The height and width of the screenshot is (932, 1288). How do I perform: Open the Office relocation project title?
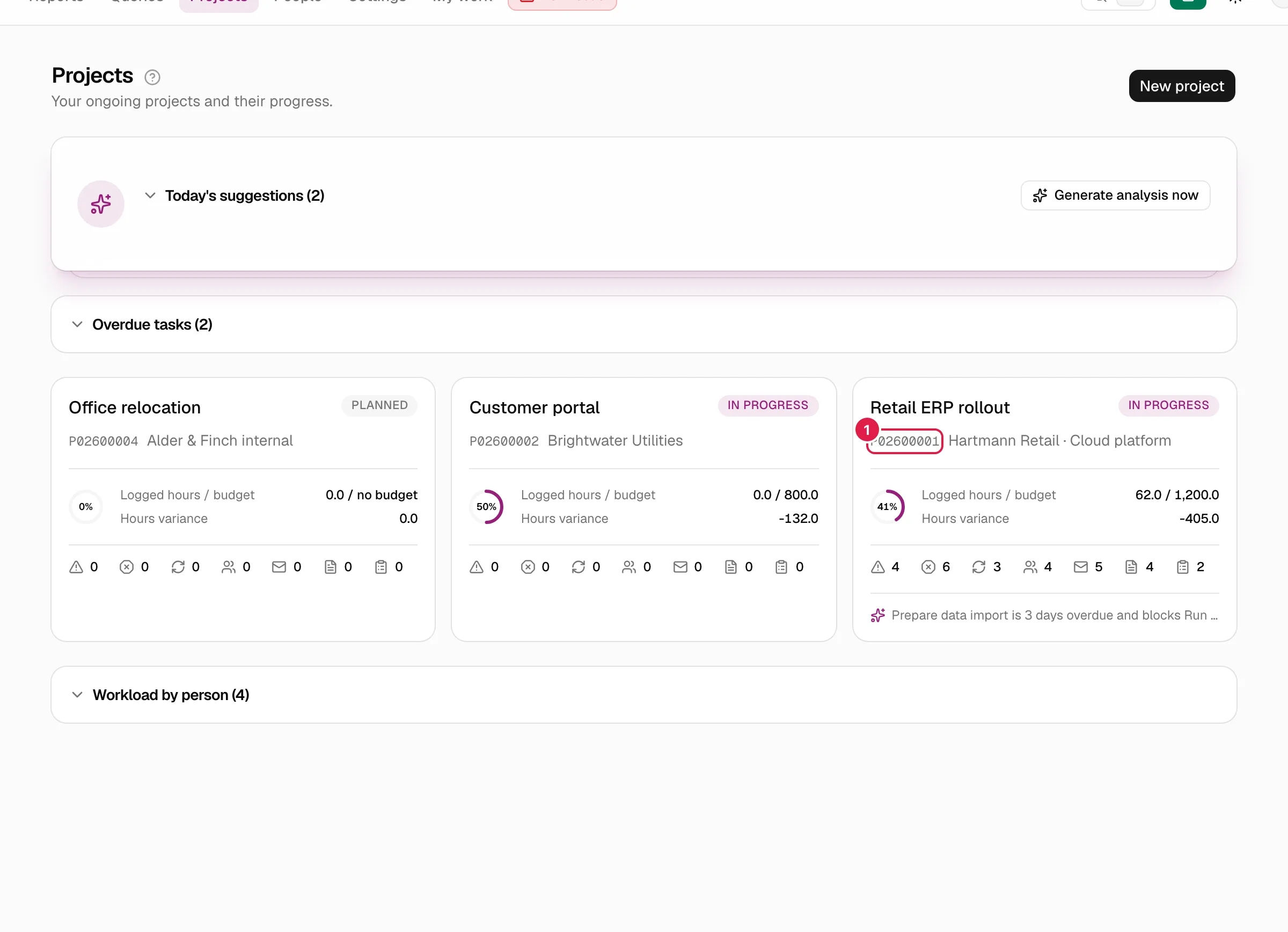(x=135, y=407)
